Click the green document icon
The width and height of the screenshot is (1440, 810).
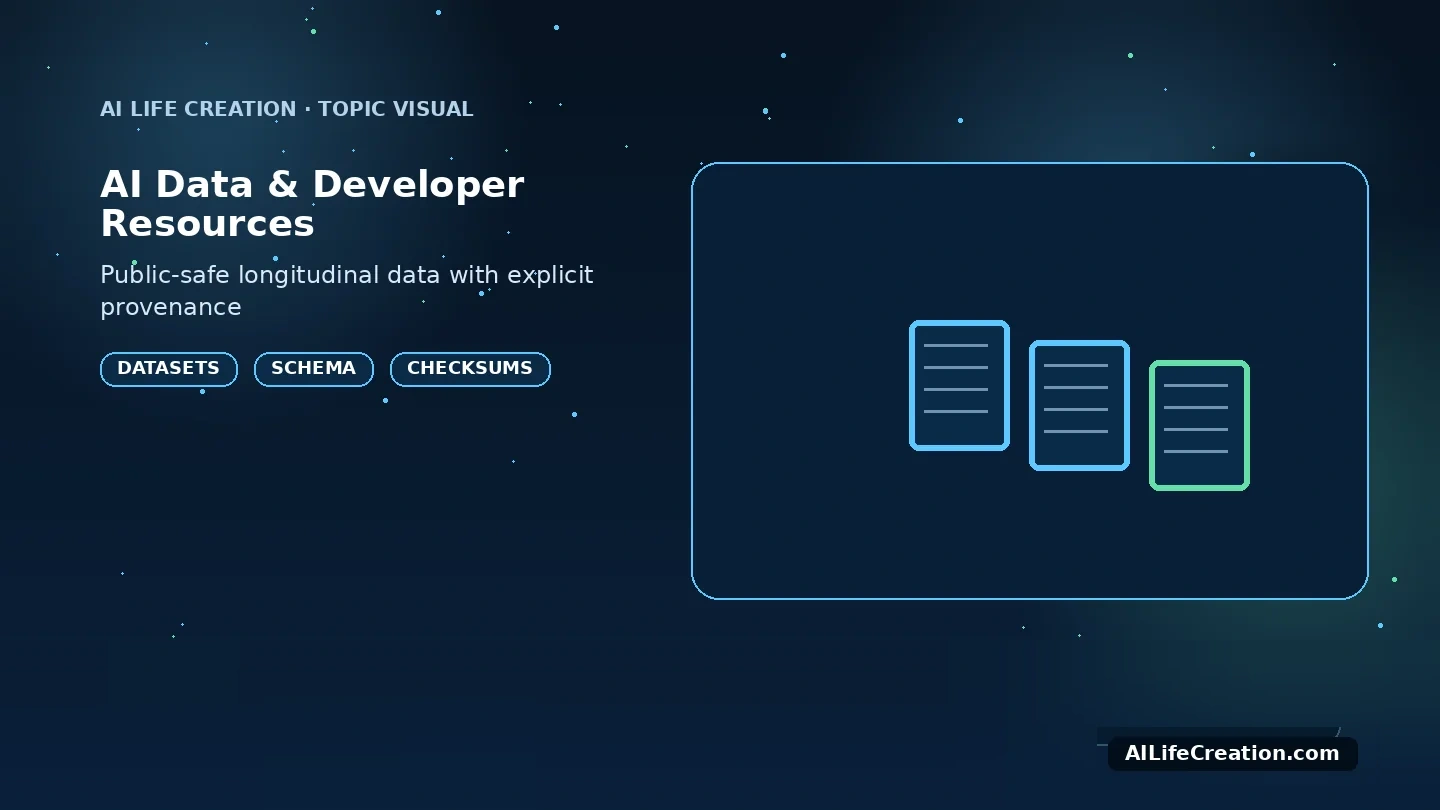(x=1199, y=425)
